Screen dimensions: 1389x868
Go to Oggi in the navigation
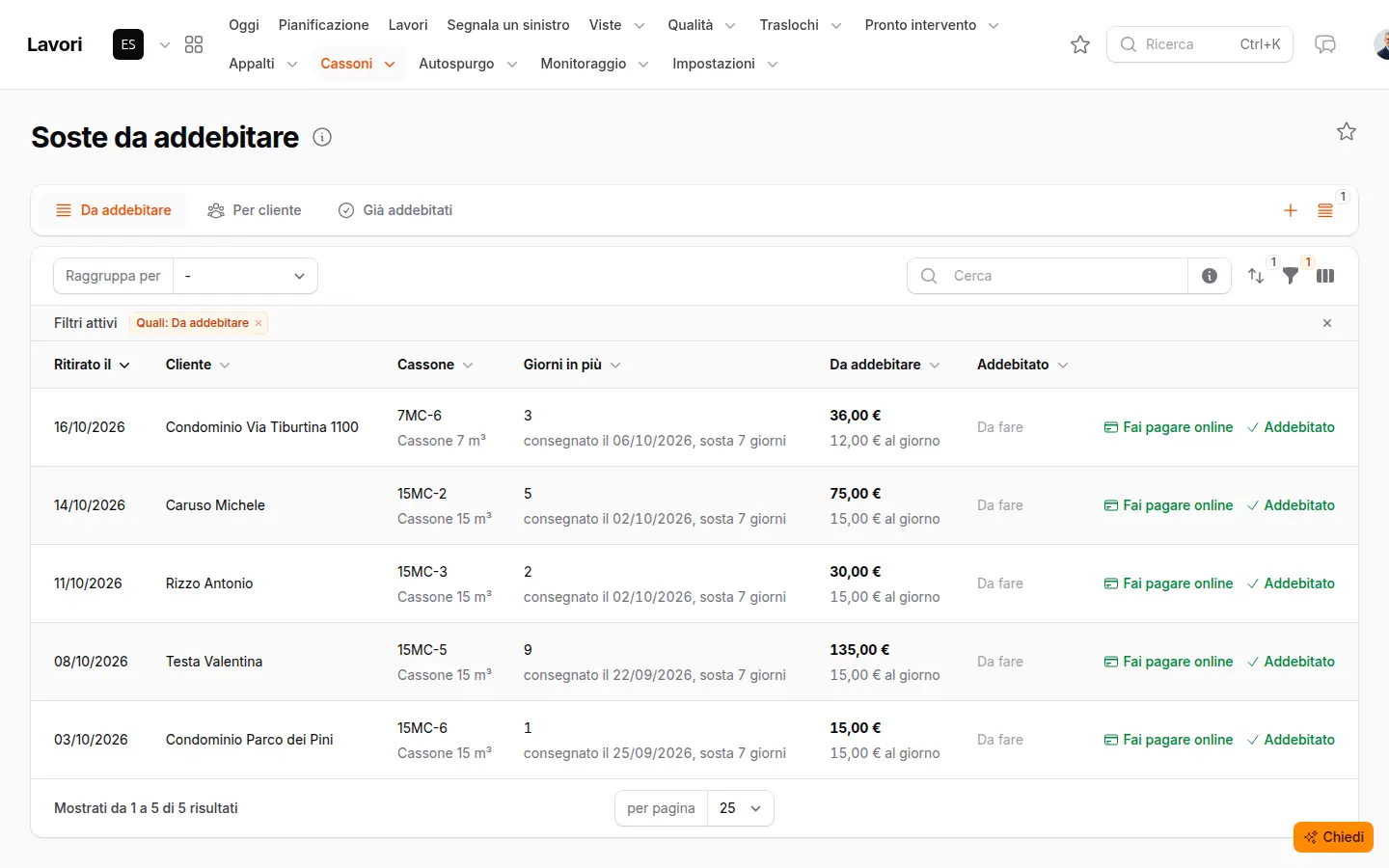(244, 25)
